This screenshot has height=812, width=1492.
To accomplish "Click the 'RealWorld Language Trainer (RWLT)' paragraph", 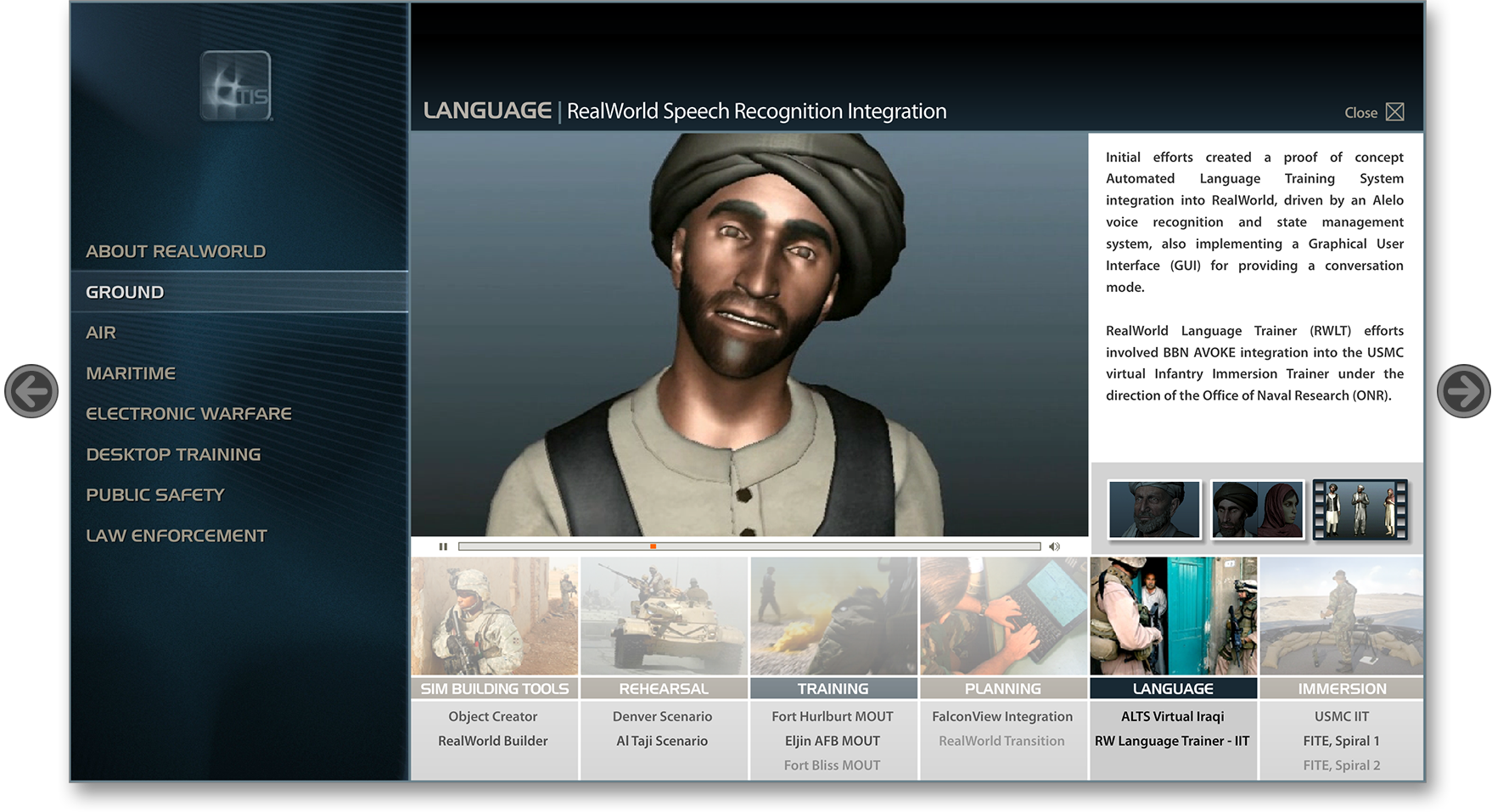I will (x=1254, y=363).
